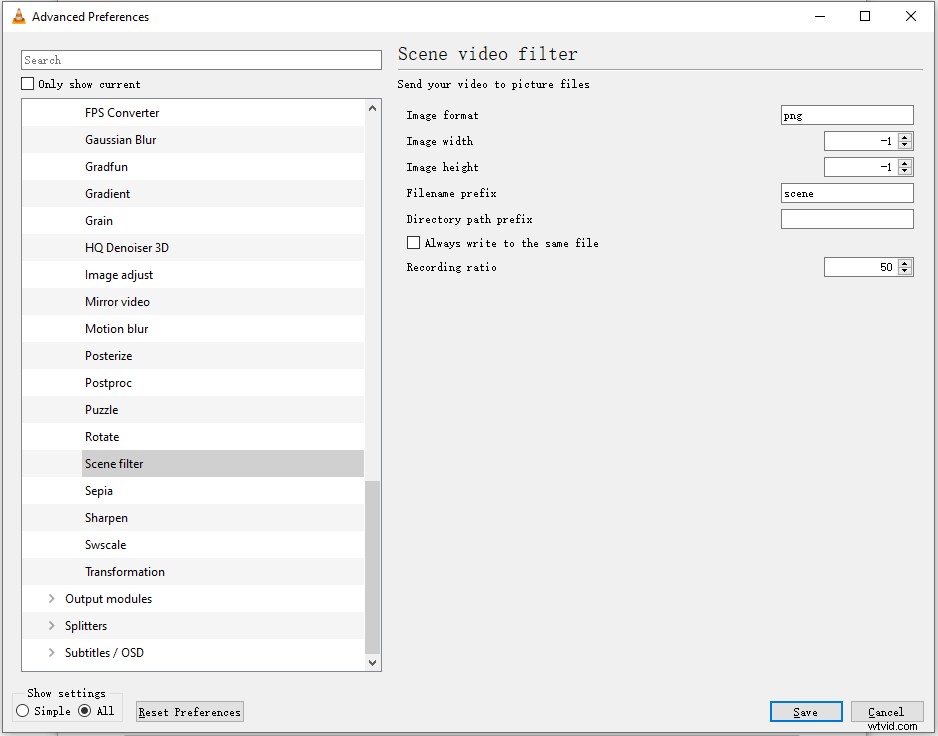This screenshot has height=736, width=938.
Task: Check Always write to the same file
Action: pos(413,242)
